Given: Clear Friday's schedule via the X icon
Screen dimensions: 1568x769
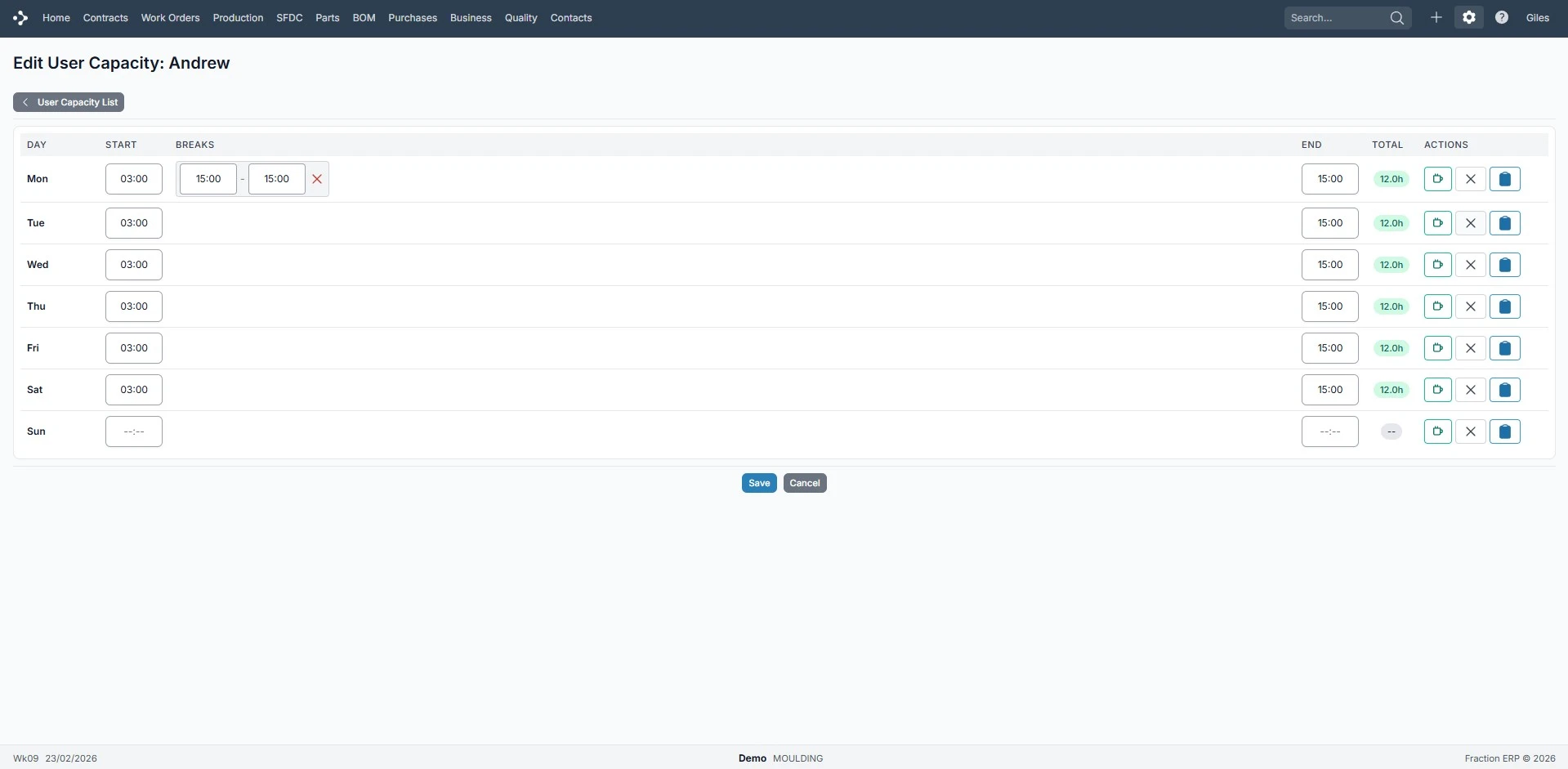Looking at the screenshot, I should (x=1471, y=347).
